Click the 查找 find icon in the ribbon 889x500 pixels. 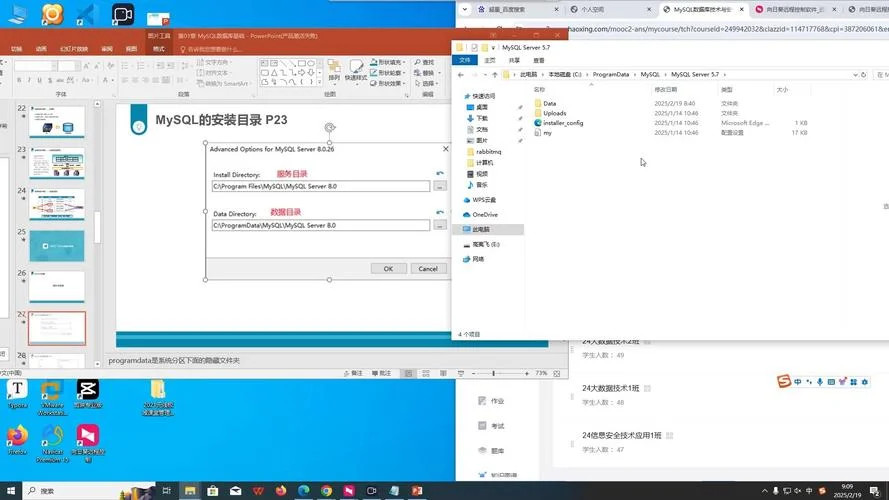click(424, 62)
